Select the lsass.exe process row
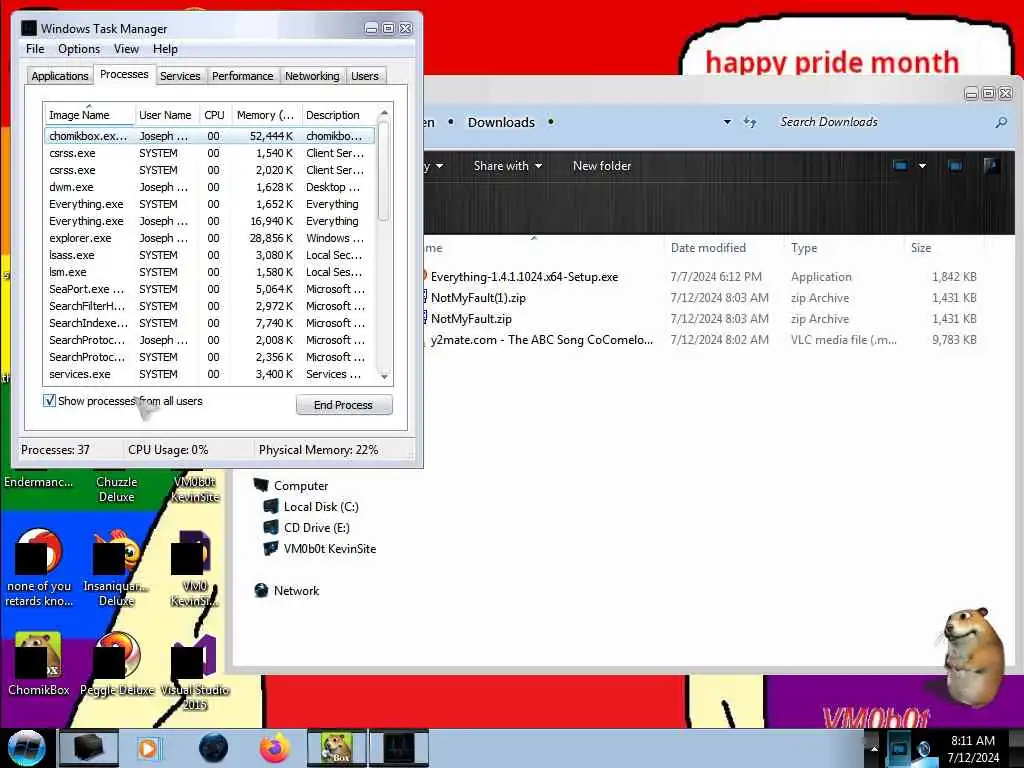The image size is (1024, 768). click(x=210, y=255)
